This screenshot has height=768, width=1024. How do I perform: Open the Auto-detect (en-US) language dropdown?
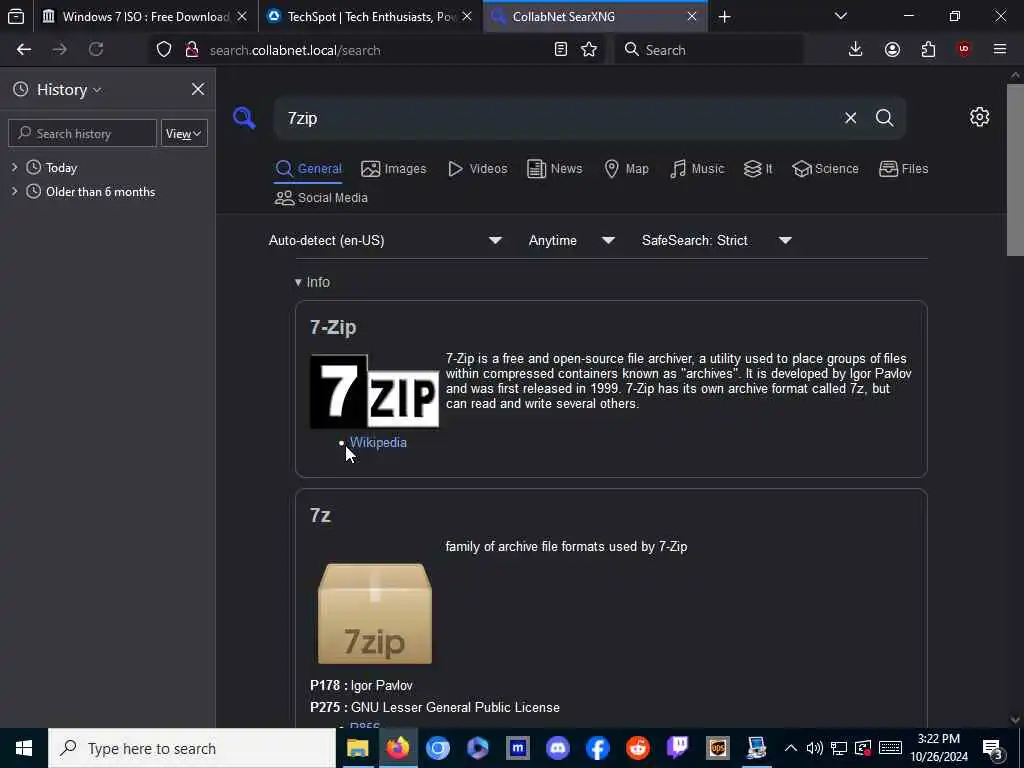click(x=386, y=240)
